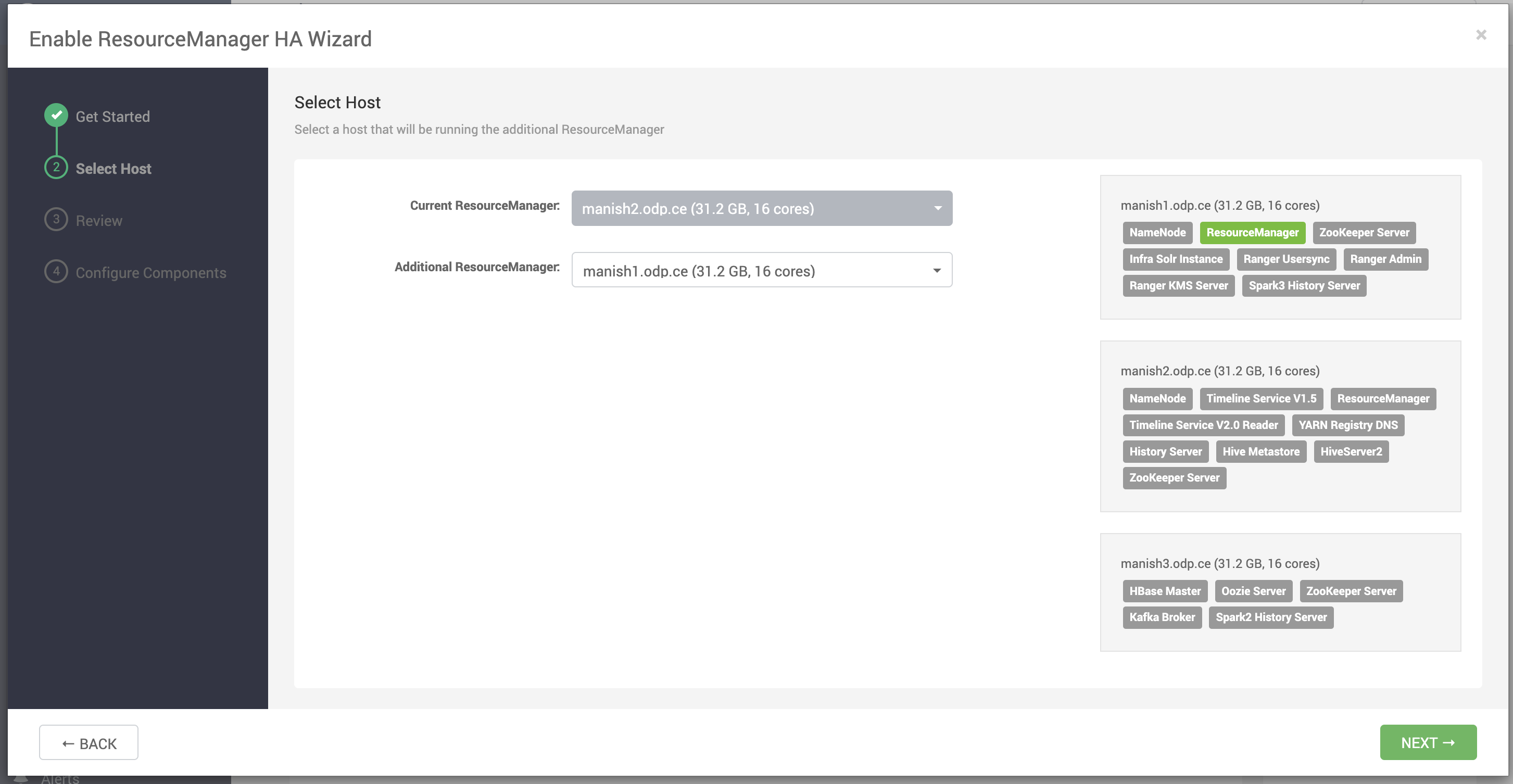Open the Configure Components step
Screen dimensions: 1513x784
point(151,272)
